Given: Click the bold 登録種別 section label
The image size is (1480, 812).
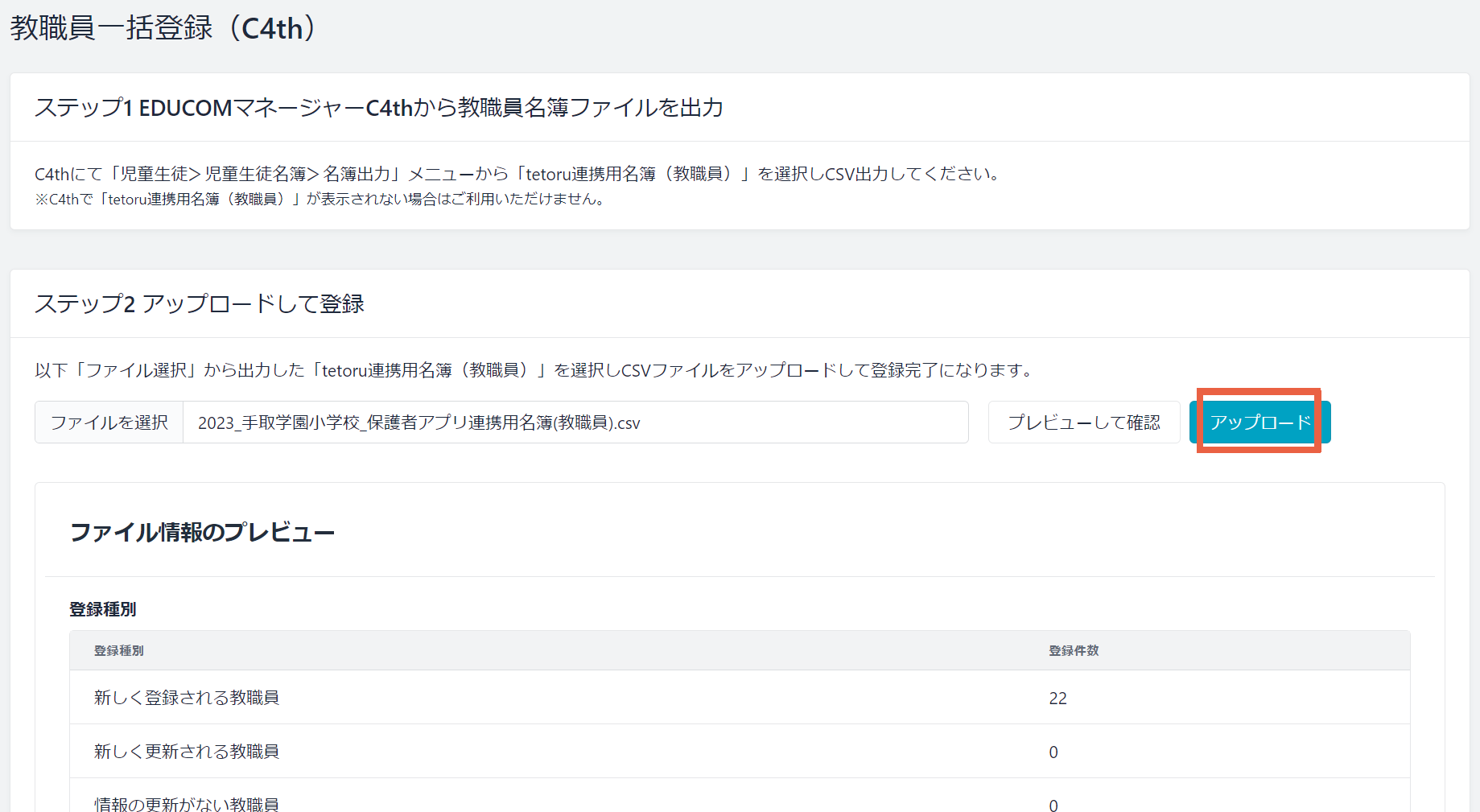Looking at the screenshot, I should tap(103, 609).
